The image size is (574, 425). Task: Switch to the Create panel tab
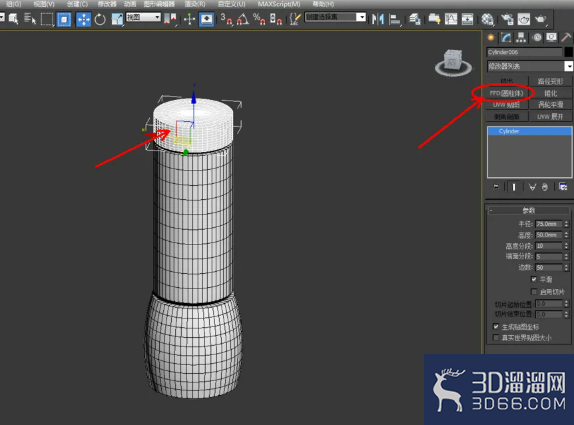[x=491, y=37]
